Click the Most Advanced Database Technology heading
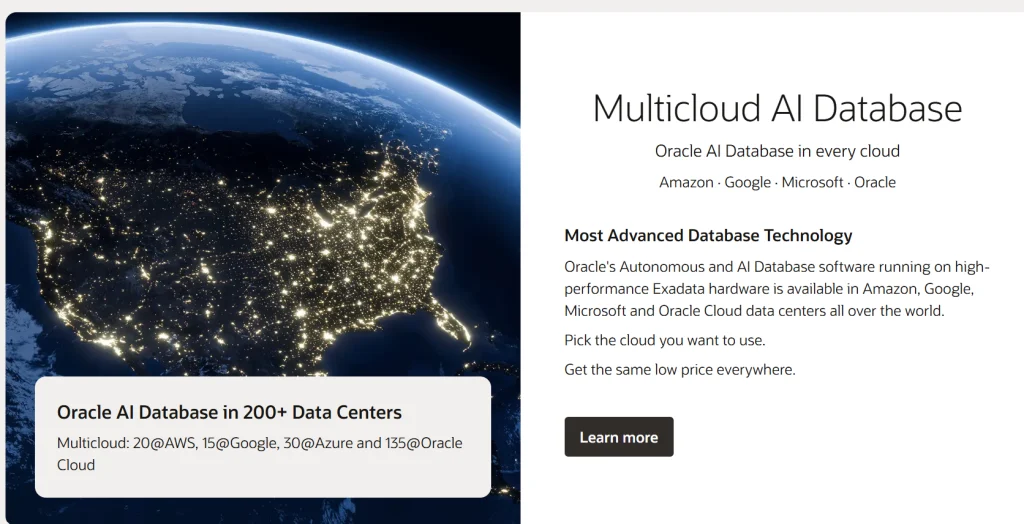This screenshot has height=524, width=1024. 708,236
